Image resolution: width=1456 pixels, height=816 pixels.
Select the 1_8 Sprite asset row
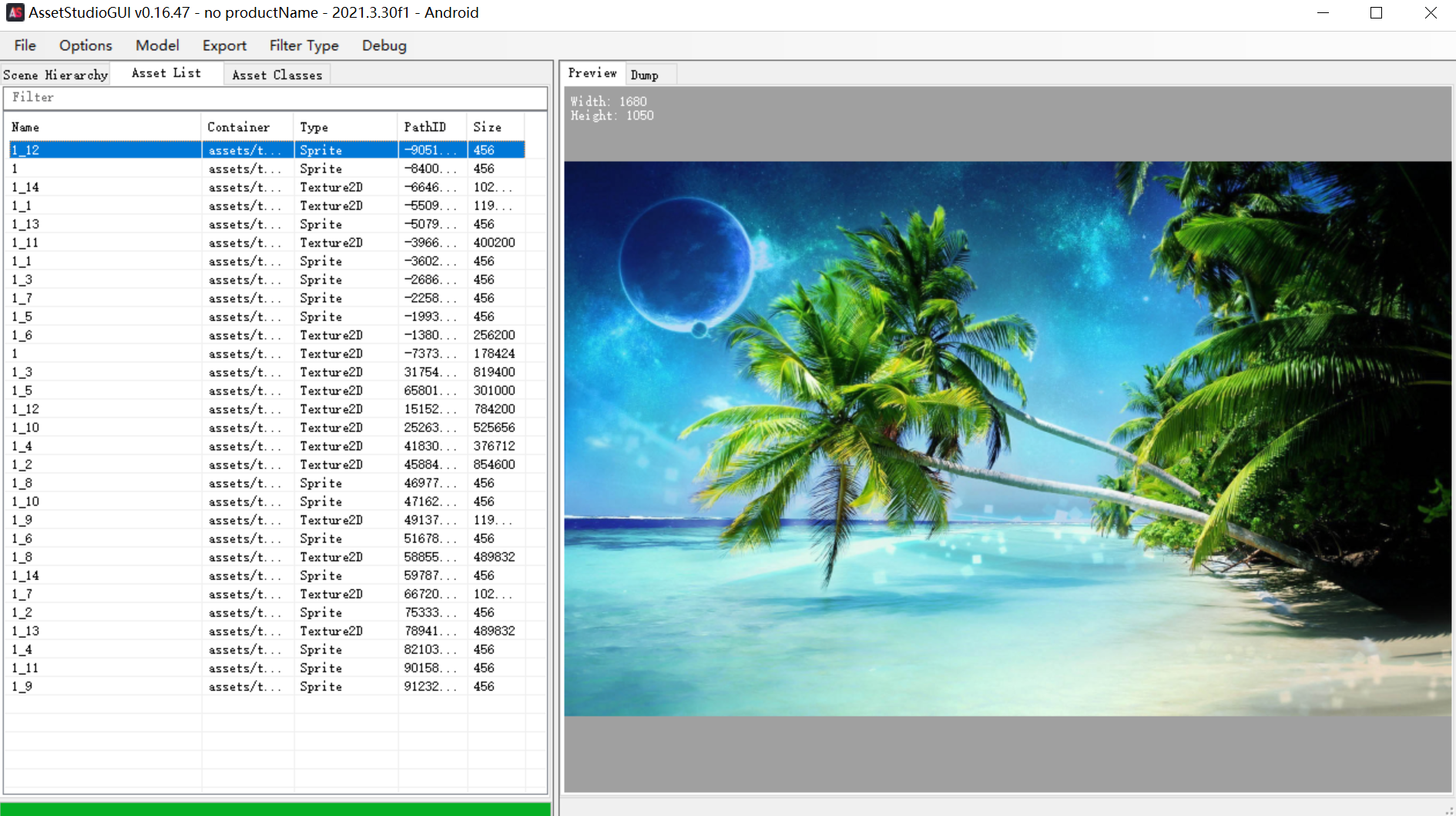tap(267, 483)
